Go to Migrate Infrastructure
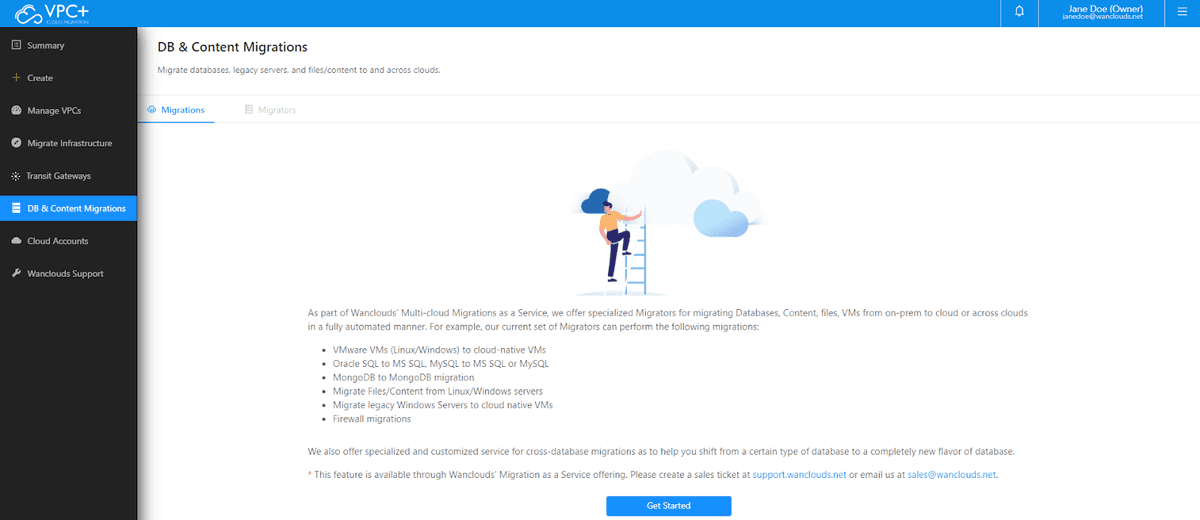This screenshot has height=520, width=1200. [x=68, y=143]
